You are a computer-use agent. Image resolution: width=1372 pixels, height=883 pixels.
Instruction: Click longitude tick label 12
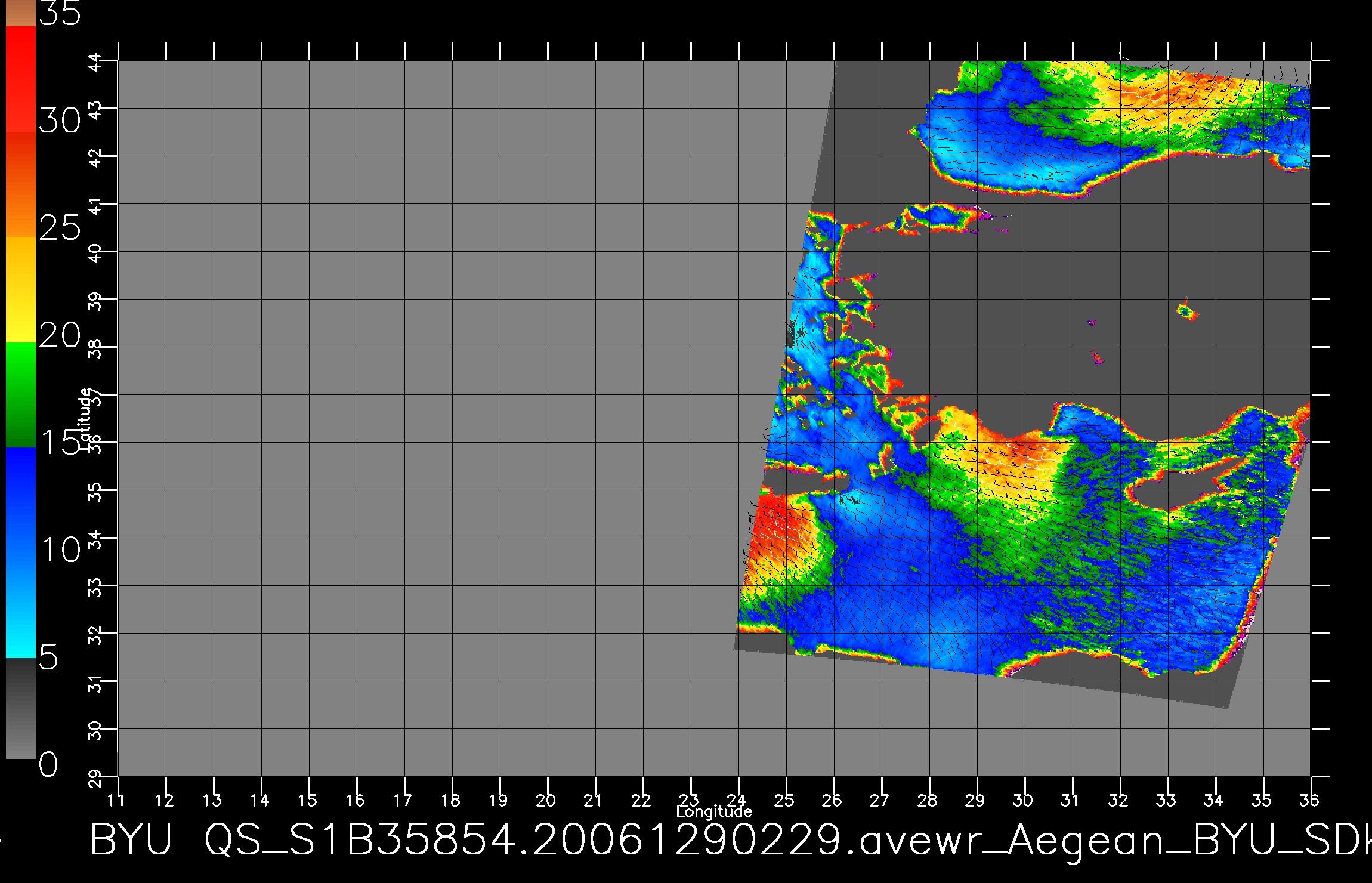click(x=164, y=800)
